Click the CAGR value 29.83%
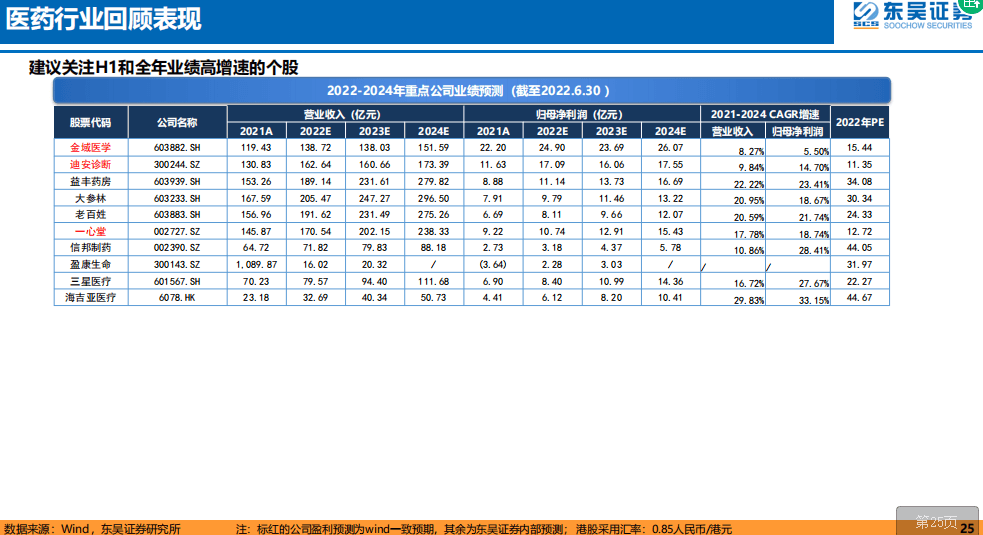Screen dimensions: 983x535 pos(749,300)
